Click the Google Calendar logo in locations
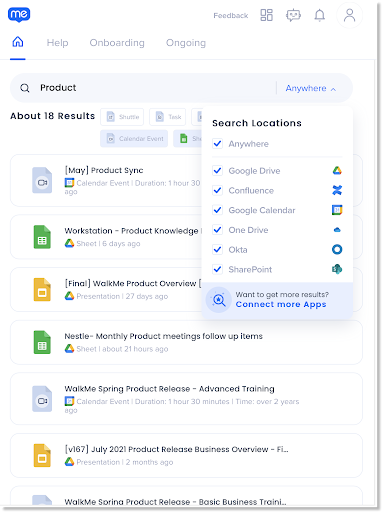382x512 pixels. [x=337, y=210]
